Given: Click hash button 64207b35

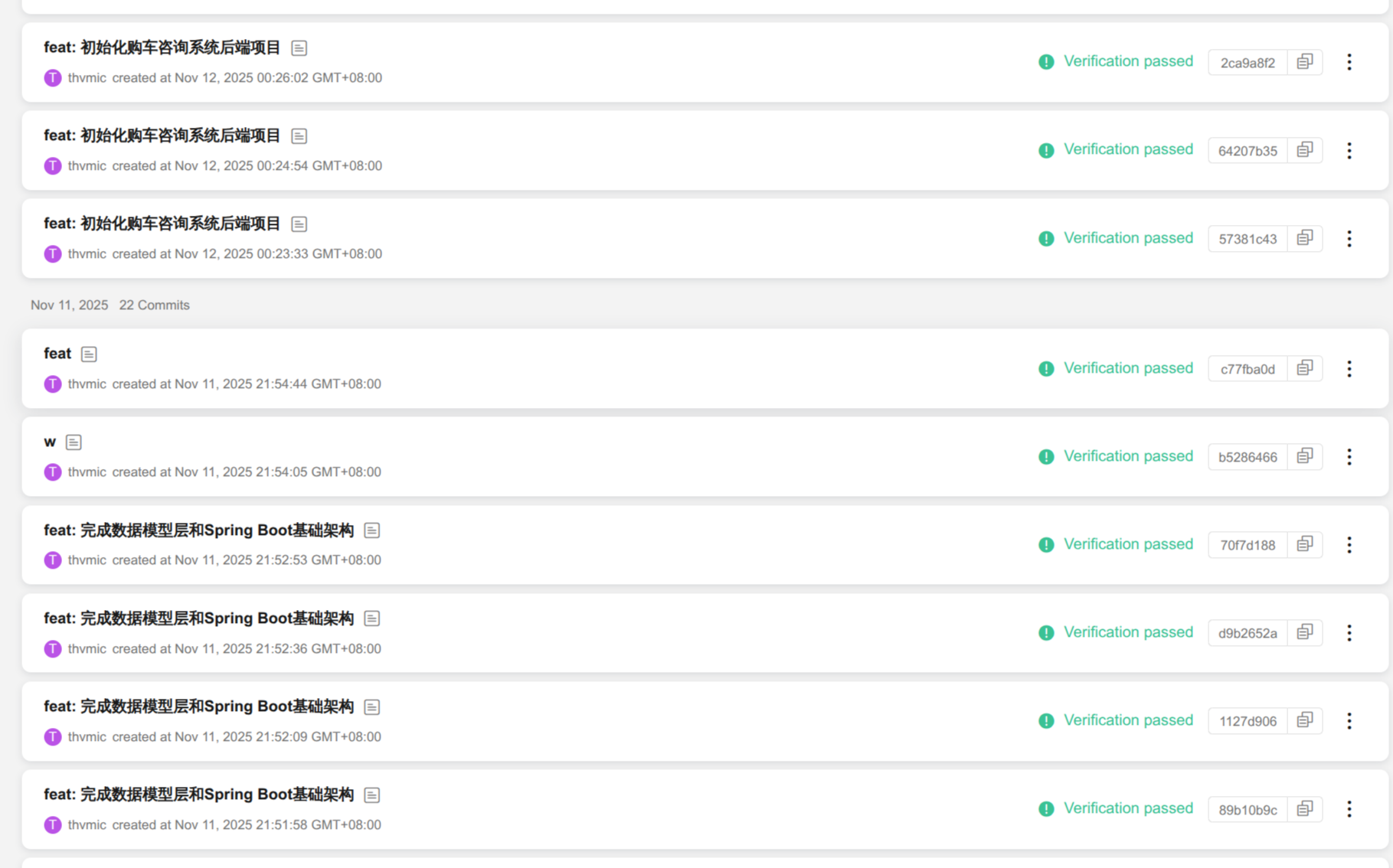Looking at the screenshot, I should (1247, 151).
